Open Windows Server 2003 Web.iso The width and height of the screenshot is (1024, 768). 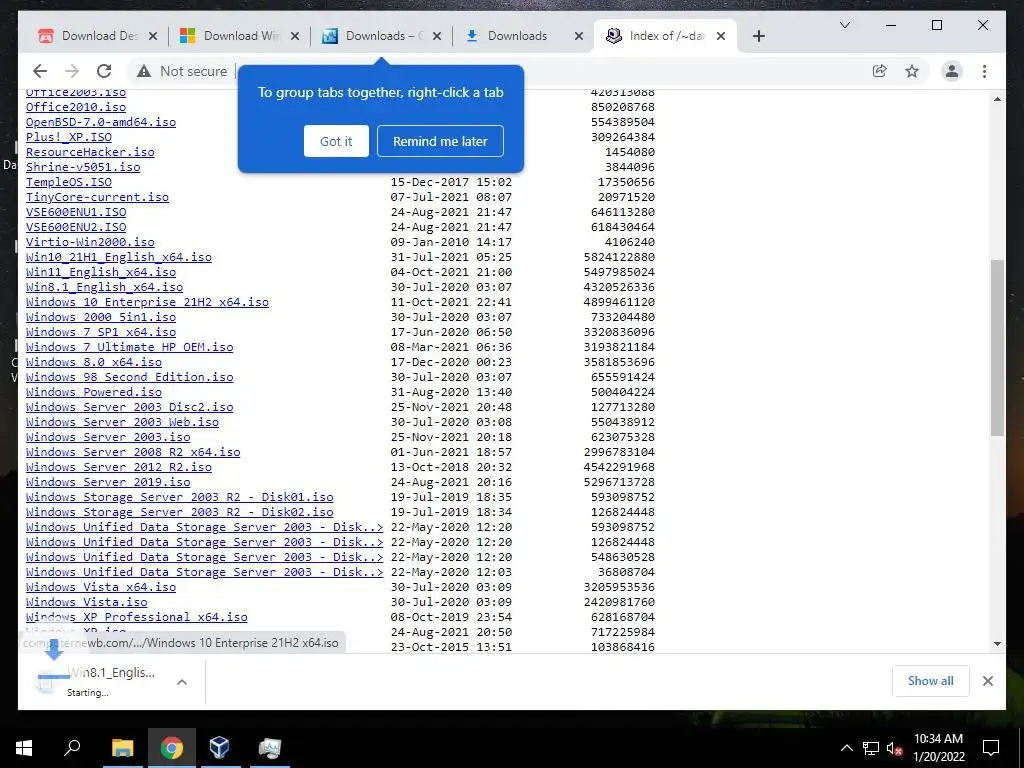[x=122, y=422]
